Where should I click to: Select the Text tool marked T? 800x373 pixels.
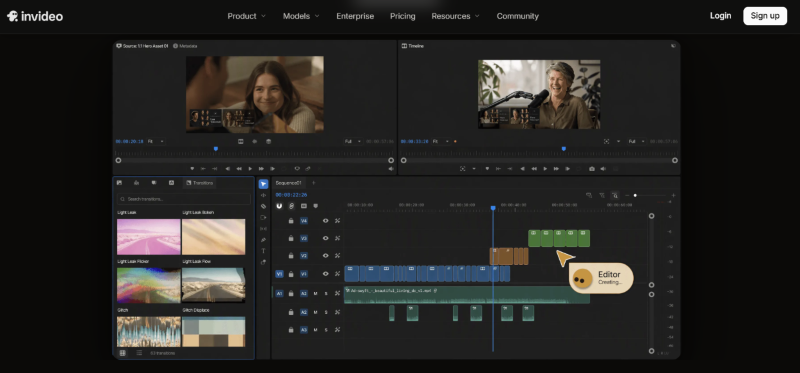(263, 251)
